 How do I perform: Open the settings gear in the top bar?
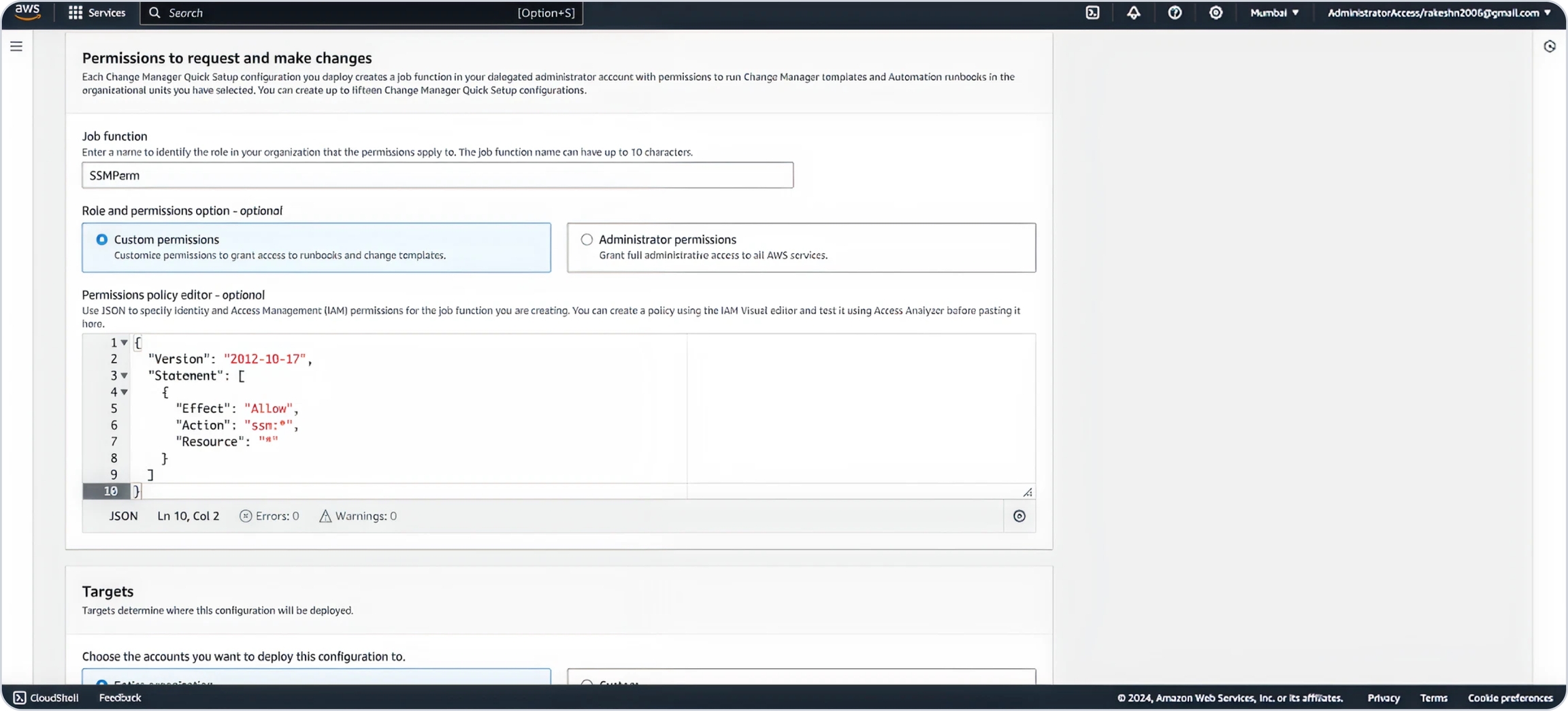point(1215,13)
